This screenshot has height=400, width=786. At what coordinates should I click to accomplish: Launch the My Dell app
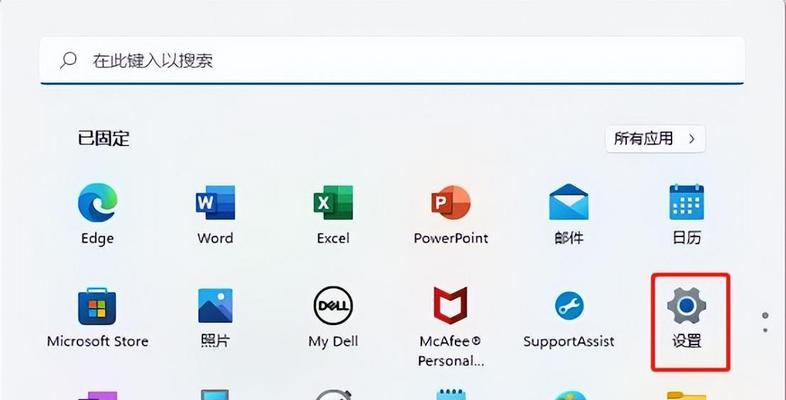333,317
